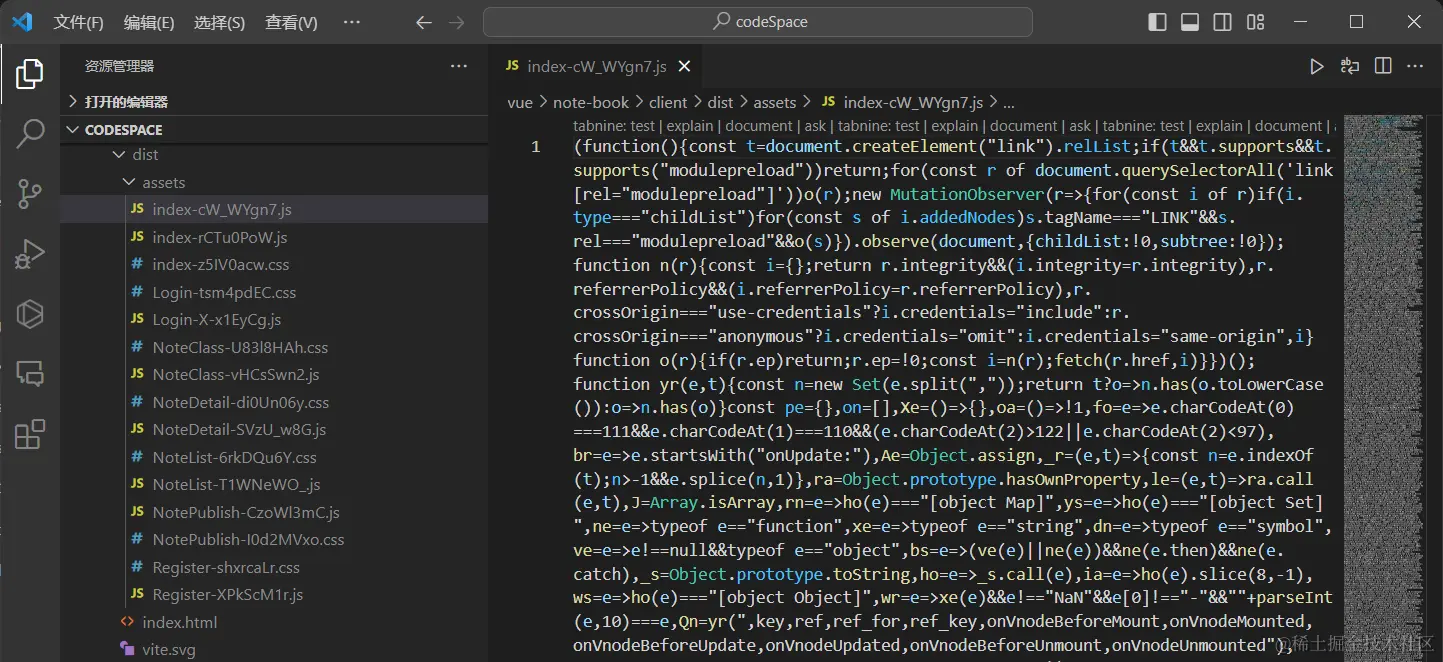
Task: Click line number 1 in gutter
Action: pyautogui.click(x=535, y=146)
